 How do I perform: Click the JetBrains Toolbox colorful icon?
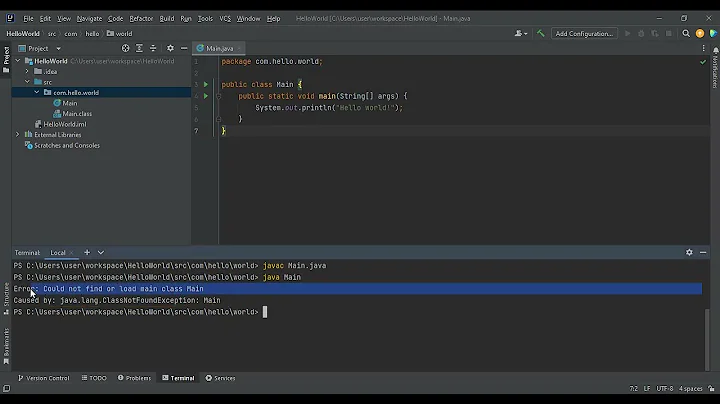(x=713, y=34)
